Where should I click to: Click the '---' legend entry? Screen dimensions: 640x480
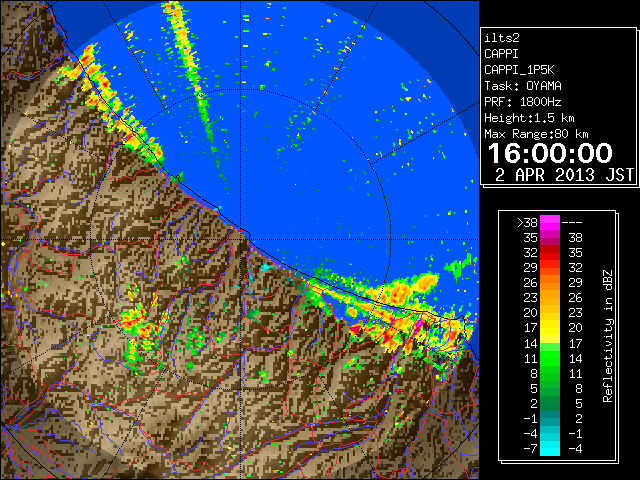[x=572, y=223]
